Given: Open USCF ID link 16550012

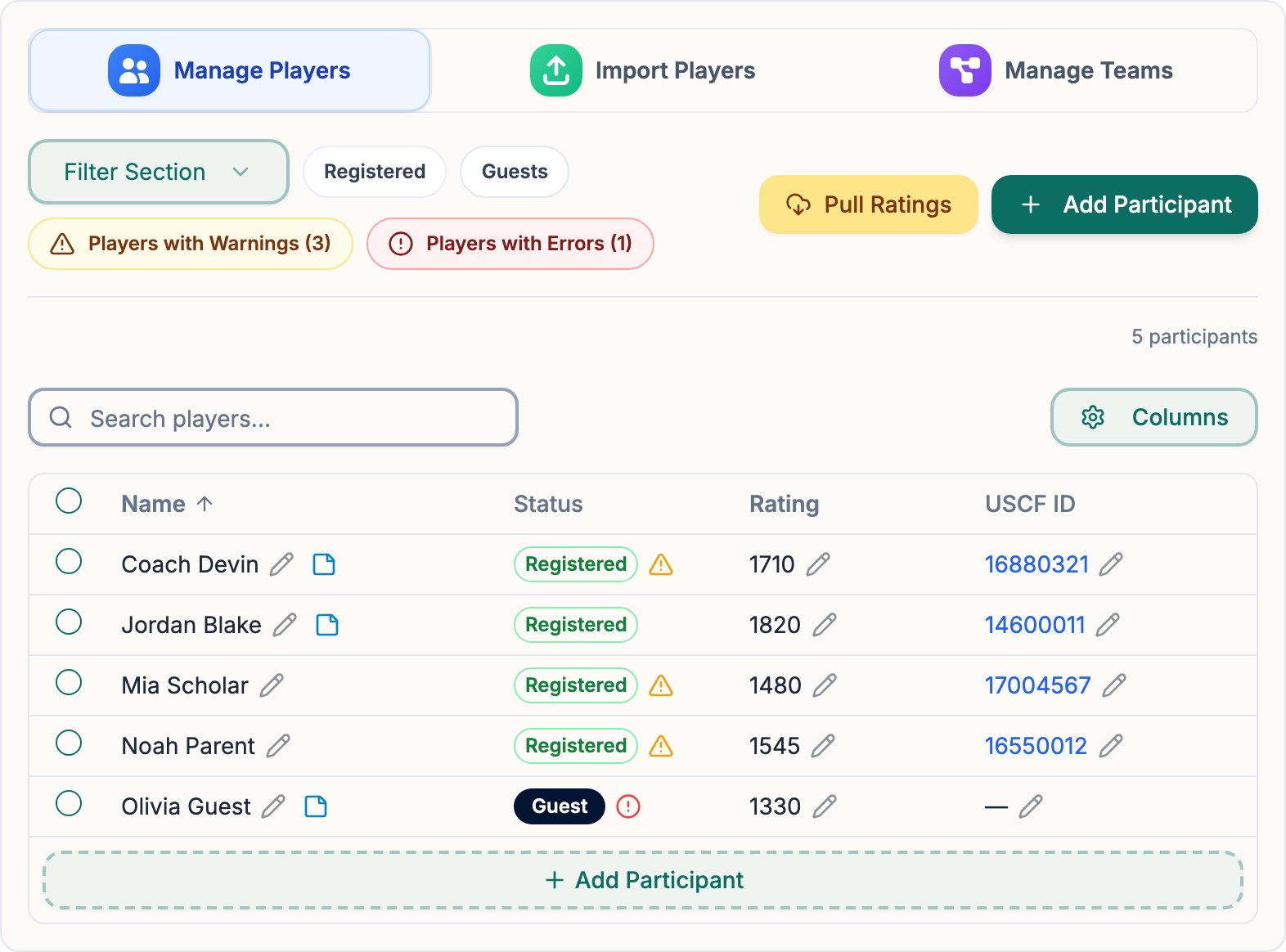Looking at the screenshot, I should (x=1036, y=746).
